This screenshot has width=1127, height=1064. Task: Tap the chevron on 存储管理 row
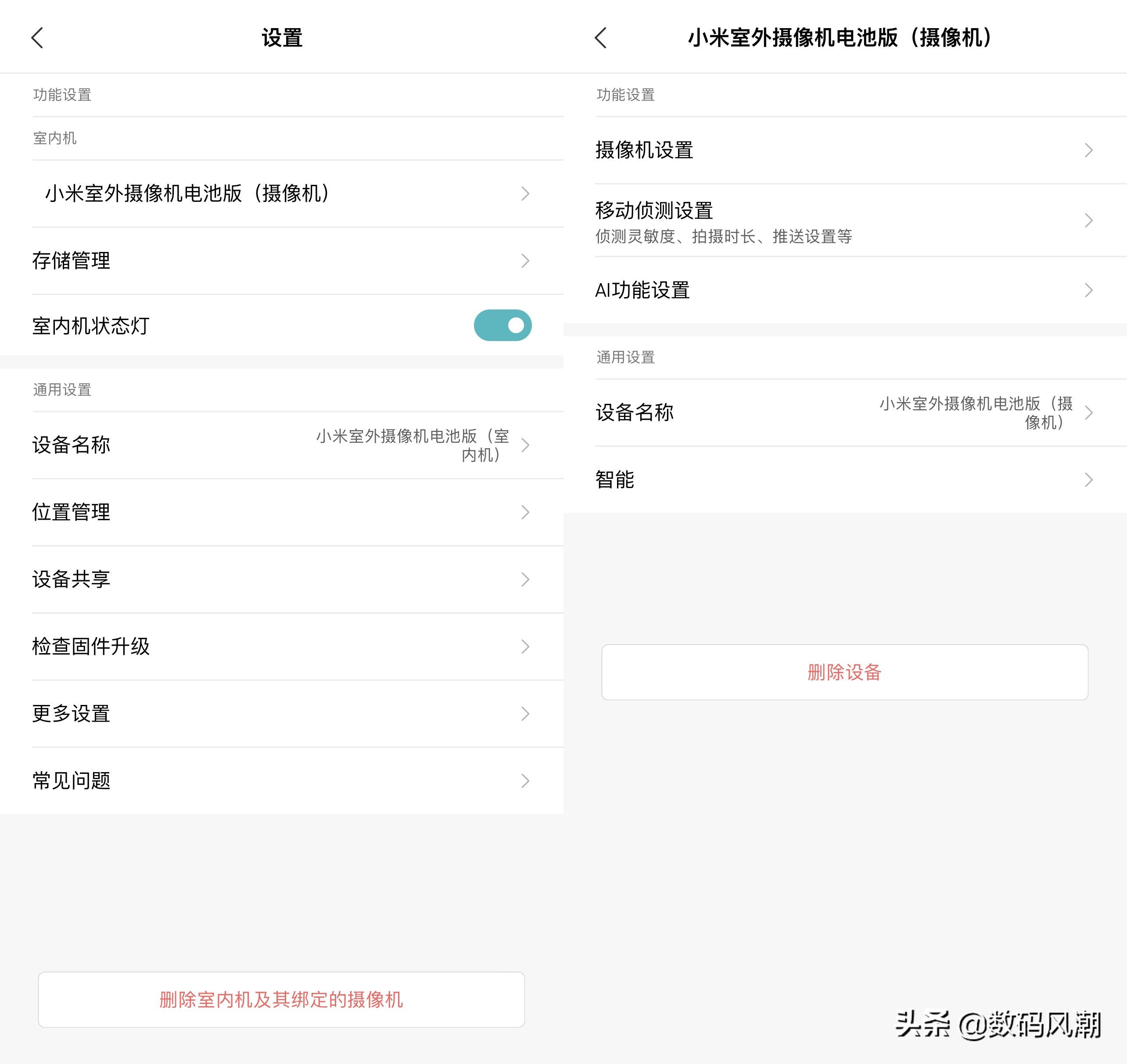tap(525, 261)
